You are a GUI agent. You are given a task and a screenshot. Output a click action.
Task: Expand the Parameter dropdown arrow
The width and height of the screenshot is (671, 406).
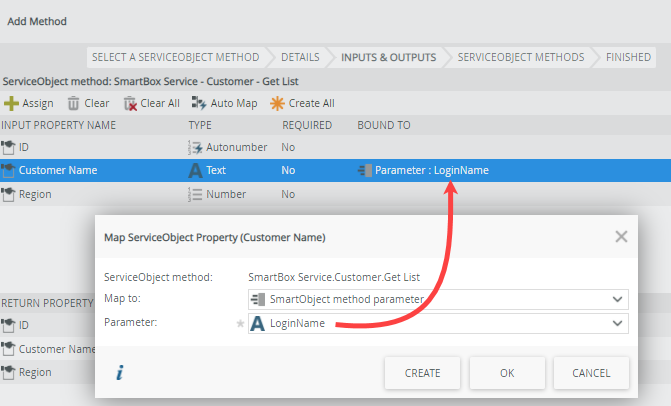coord(617,323)
